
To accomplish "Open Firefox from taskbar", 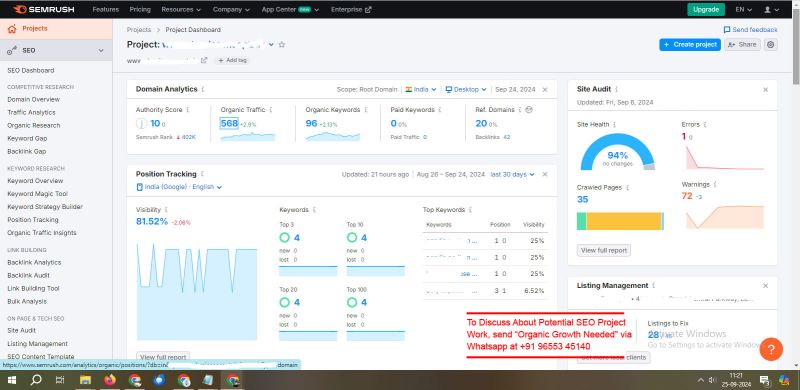I will click(110, 380).
